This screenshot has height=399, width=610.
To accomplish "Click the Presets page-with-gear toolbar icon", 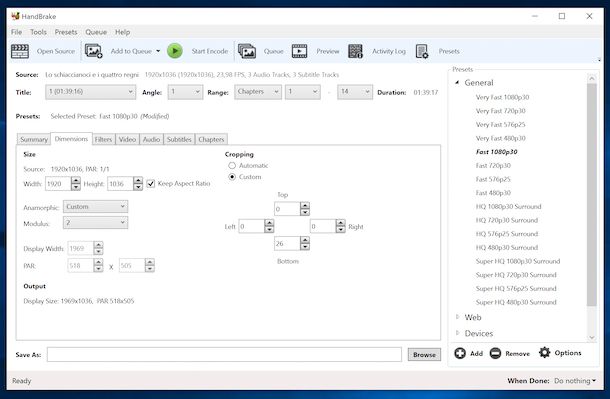I will (x=422, y=51).
